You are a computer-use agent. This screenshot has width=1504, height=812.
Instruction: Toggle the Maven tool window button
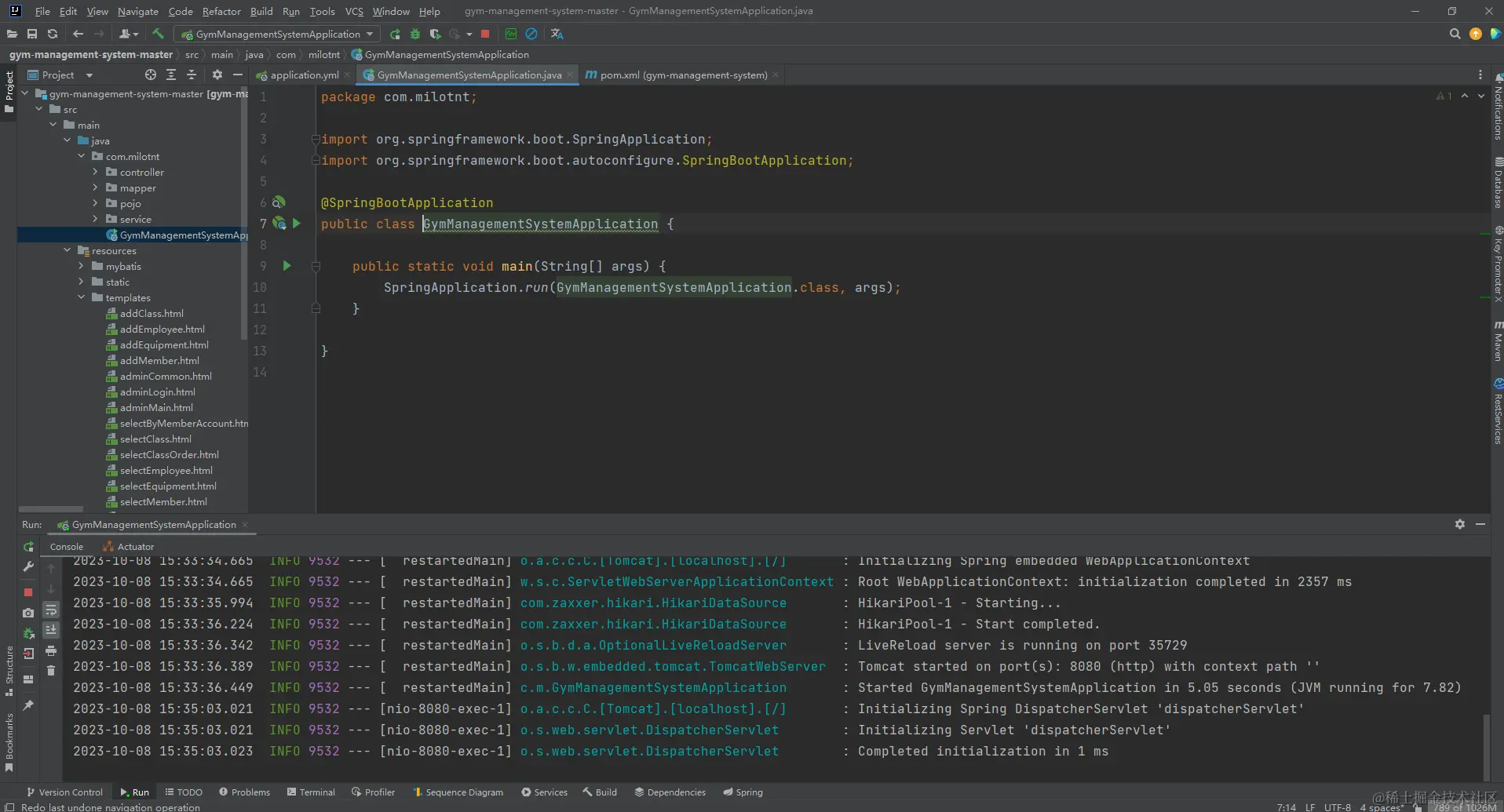click(x=1498, y=341)
